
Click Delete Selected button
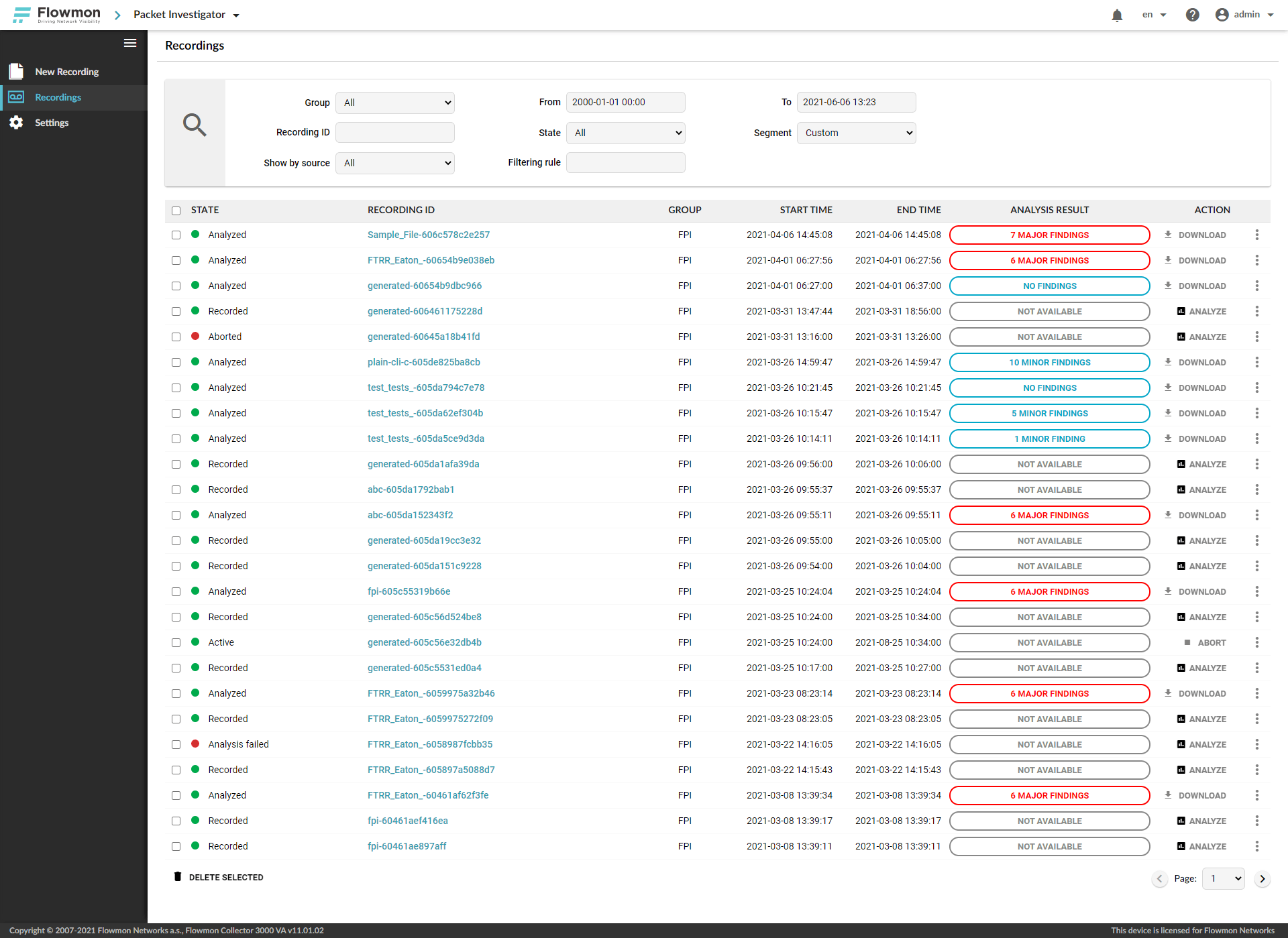coord(219,877)
